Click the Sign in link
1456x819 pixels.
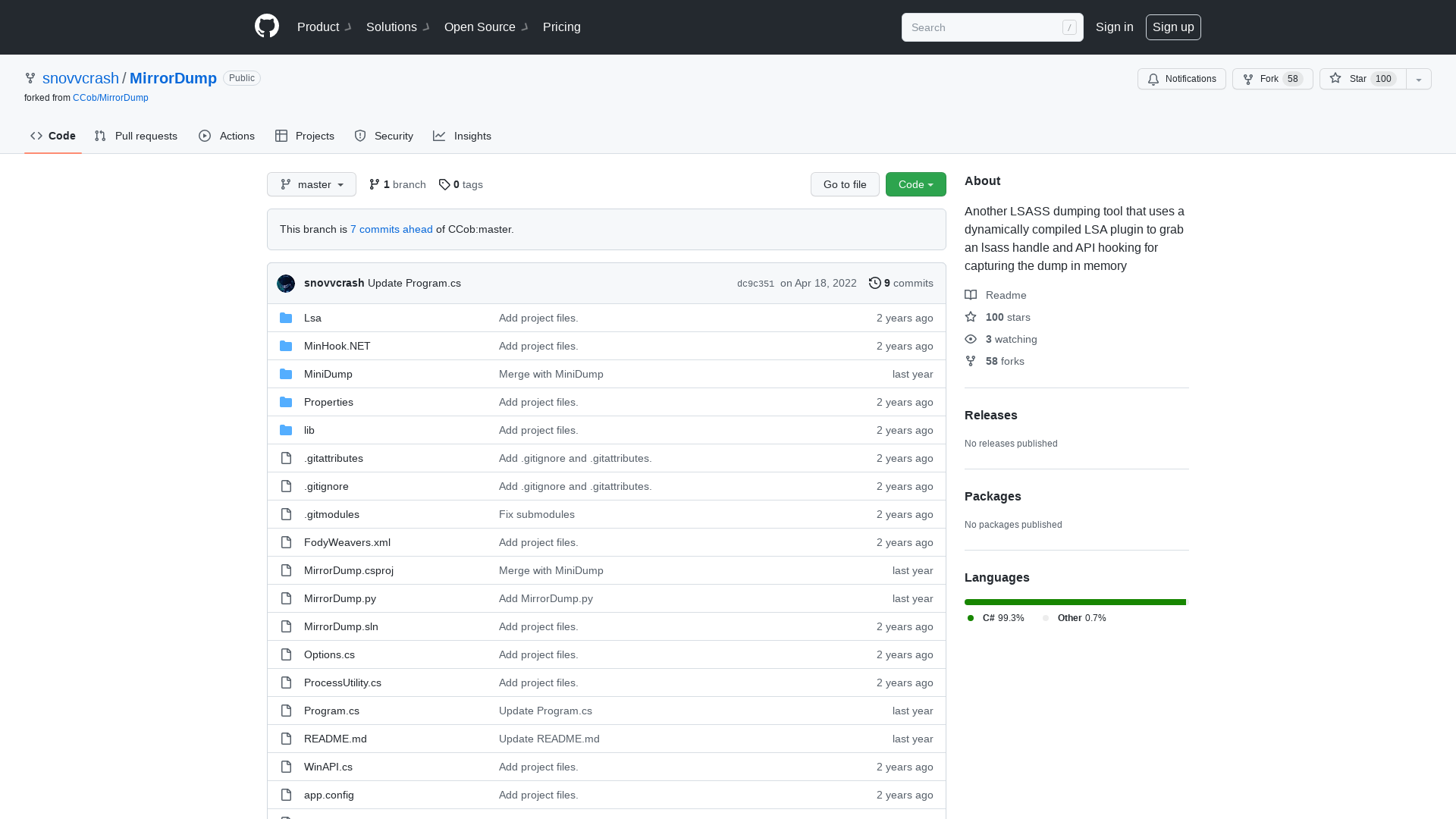1115,27
